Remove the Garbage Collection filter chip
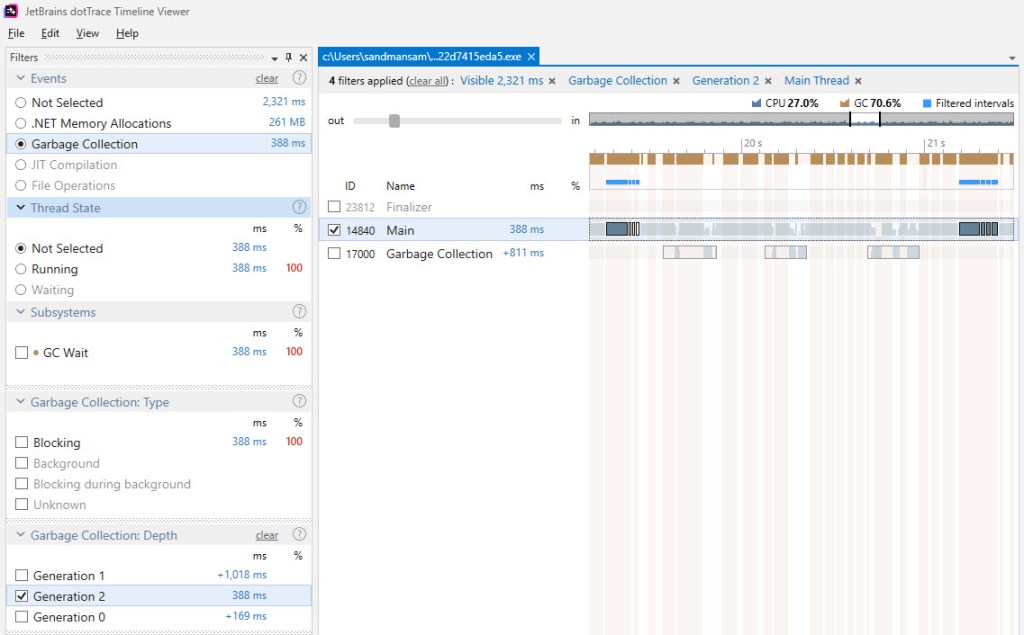Image resolution: width=1024 pixels, height=635 pixels. coord(676,81)
